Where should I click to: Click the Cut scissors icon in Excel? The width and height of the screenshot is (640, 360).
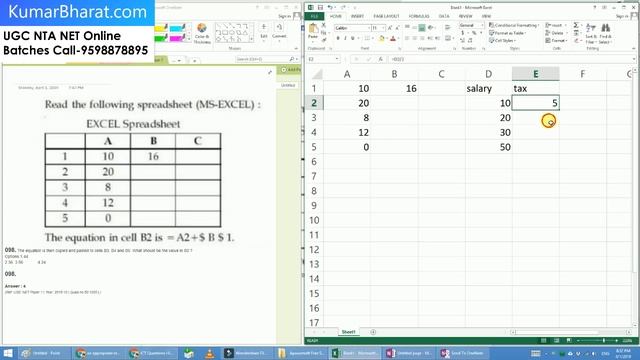click(324, 25)
